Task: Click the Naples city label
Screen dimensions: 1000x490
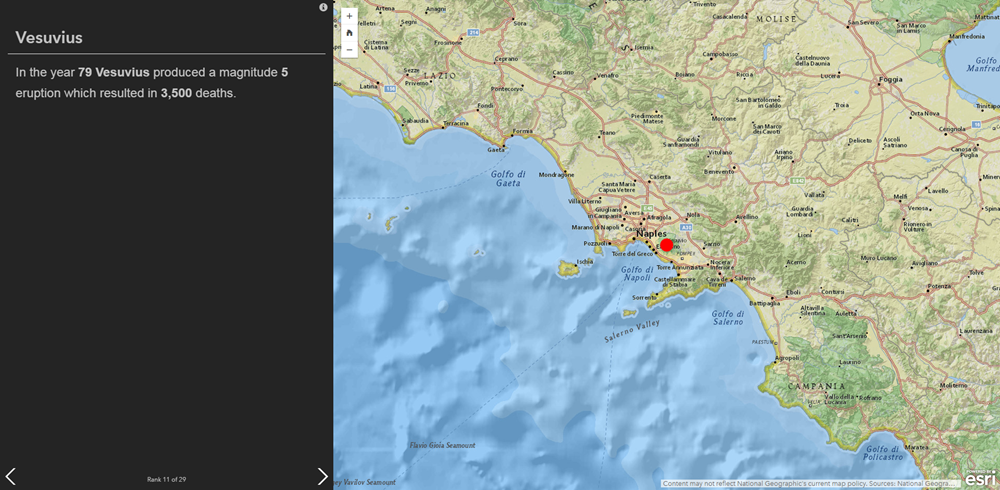Action: (x=651, y=234)
